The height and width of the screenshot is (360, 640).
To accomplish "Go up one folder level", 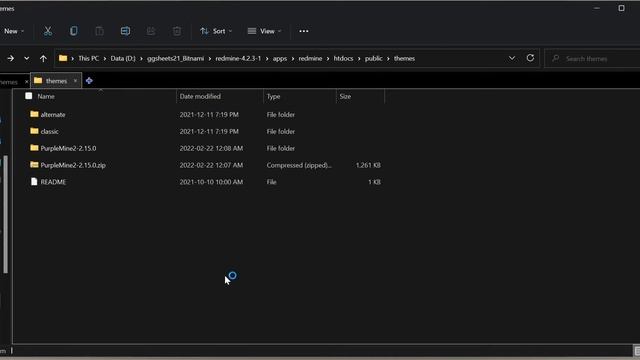I will 43,58.
